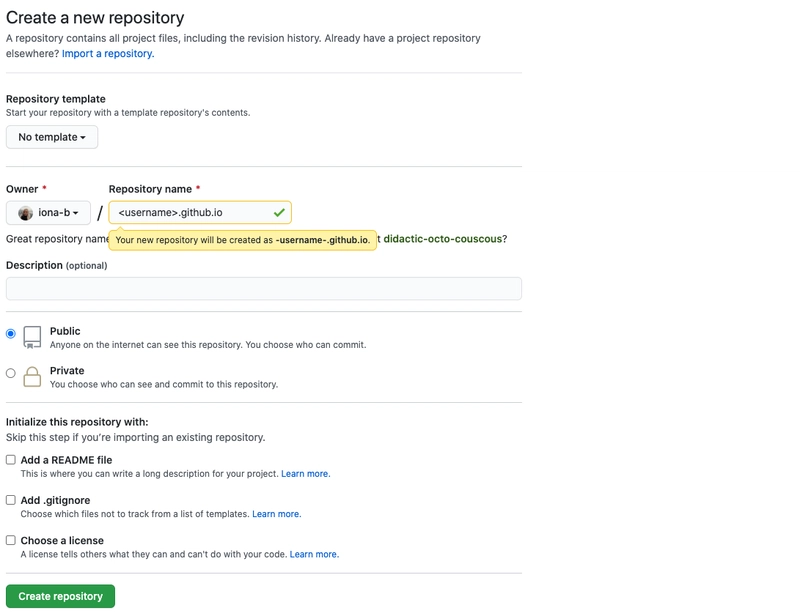
Task: Click the tooltip about -username-.github.io
Action: [x=242, y=240]
